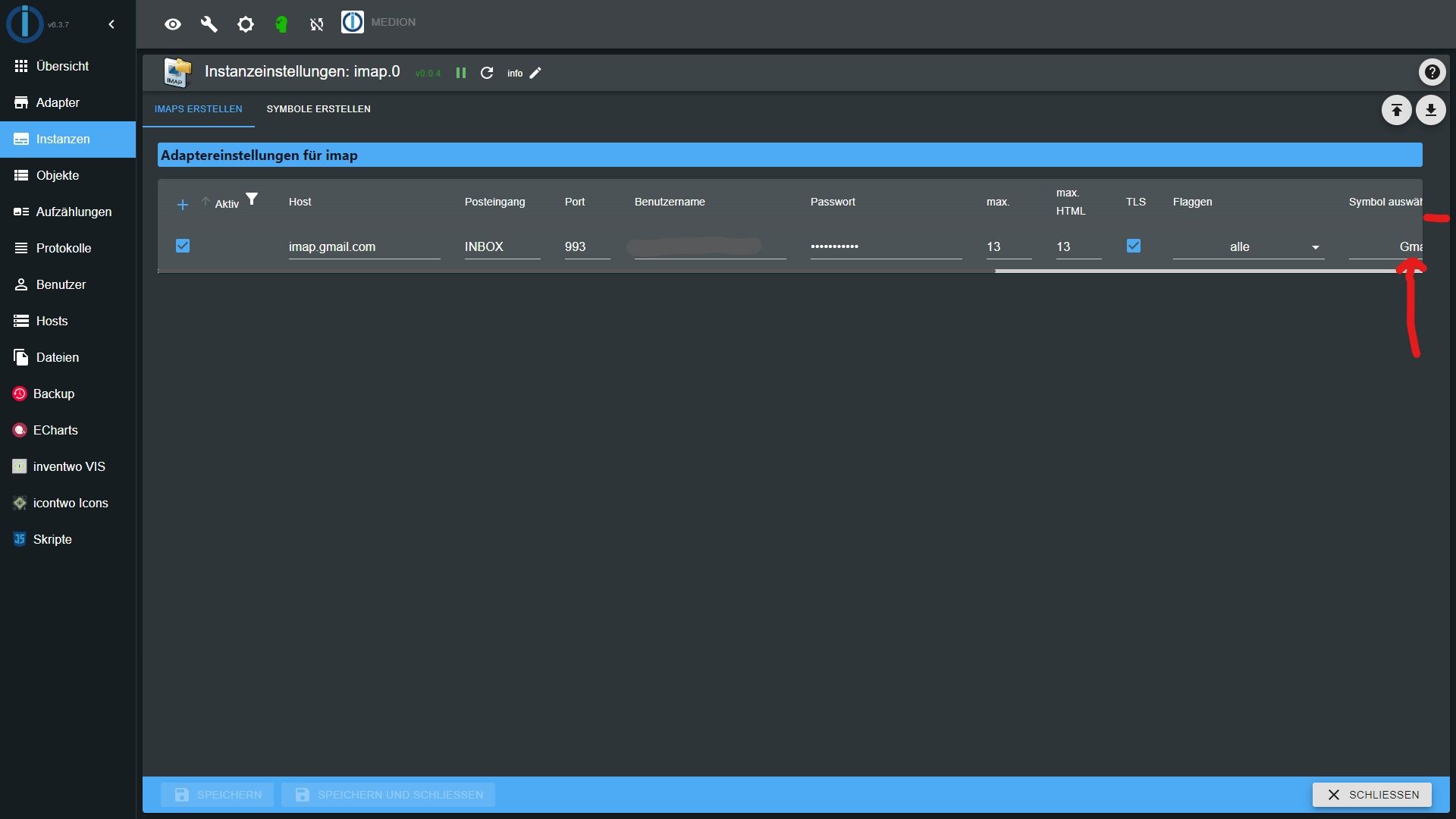Open Skripte sidebar icon
1456x819 pixels.
[19, 539]
